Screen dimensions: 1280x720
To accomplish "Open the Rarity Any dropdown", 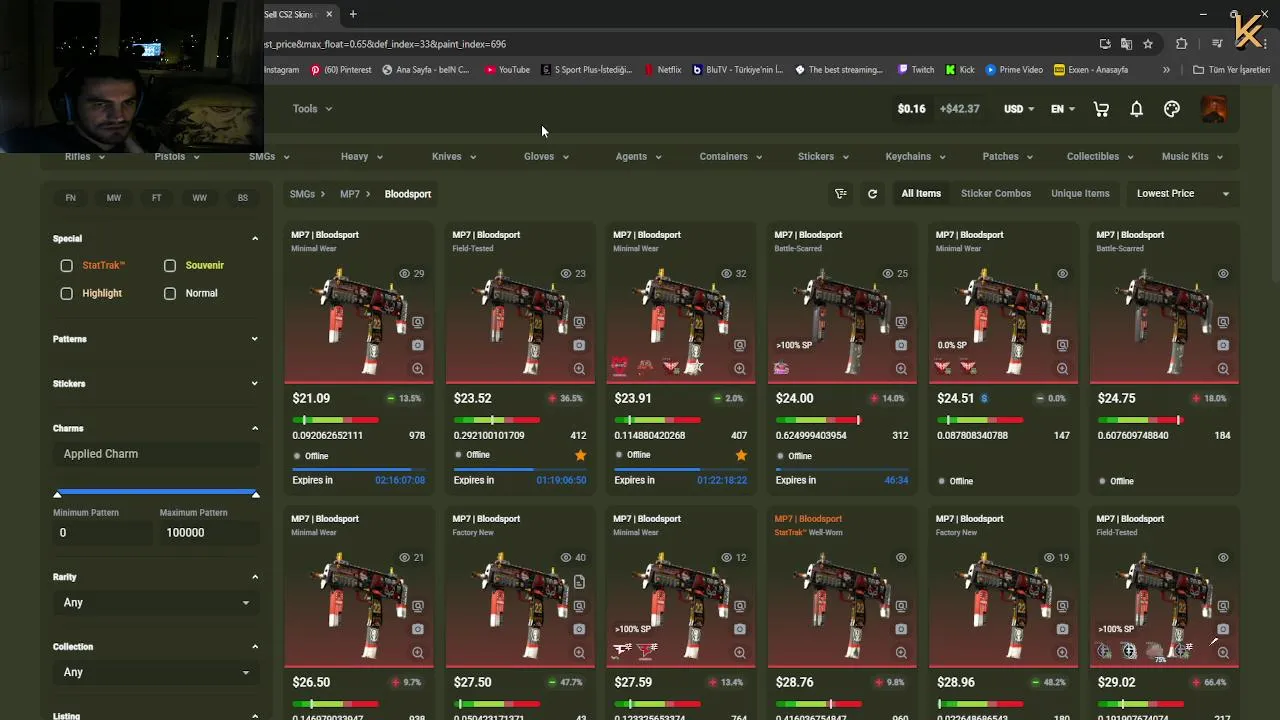I will [x=156, y=603].
